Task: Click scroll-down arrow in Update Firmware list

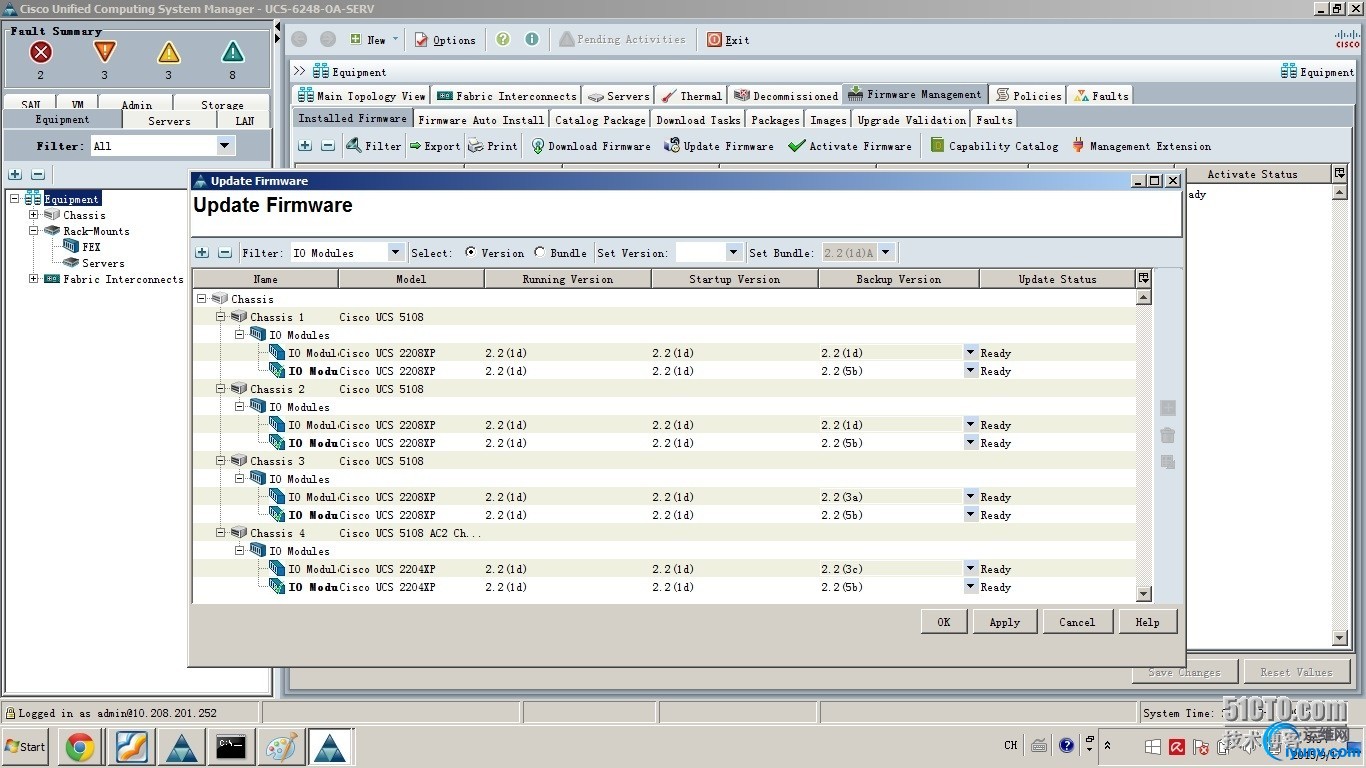Action: [1144, 594]
